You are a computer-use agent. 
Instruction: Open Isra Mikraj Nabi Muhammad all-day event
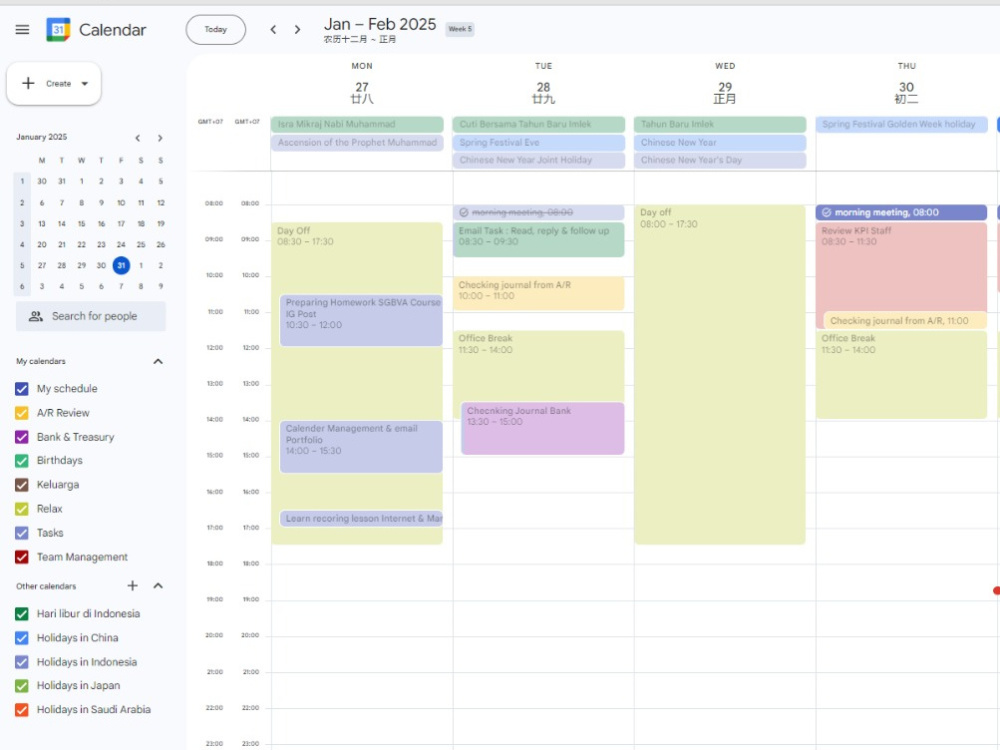pyautogui.click(x=357, y=124)
